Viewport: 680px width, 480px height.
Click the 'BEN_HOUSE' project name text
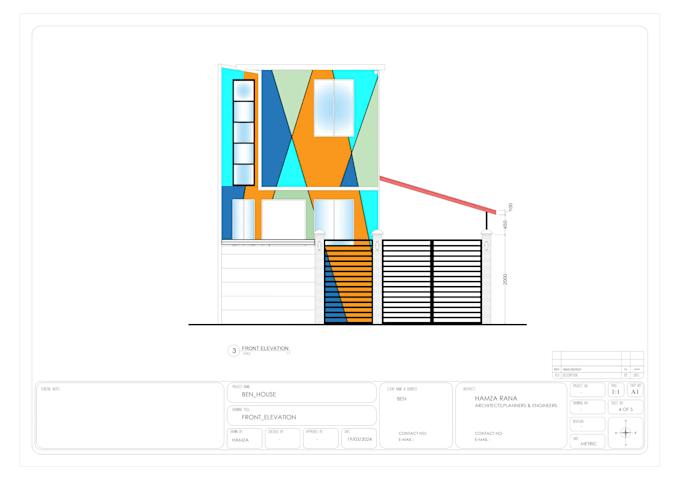pos(258,395)
